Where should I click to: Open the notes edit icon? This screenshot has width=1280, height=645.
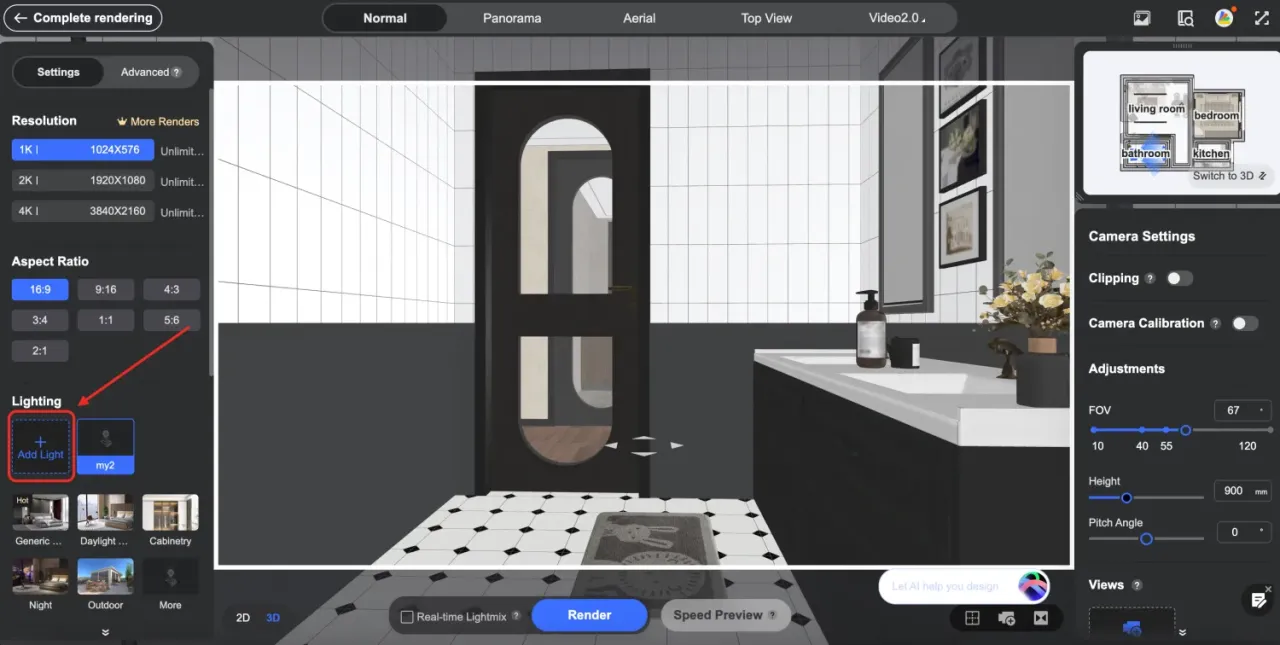1259,599
